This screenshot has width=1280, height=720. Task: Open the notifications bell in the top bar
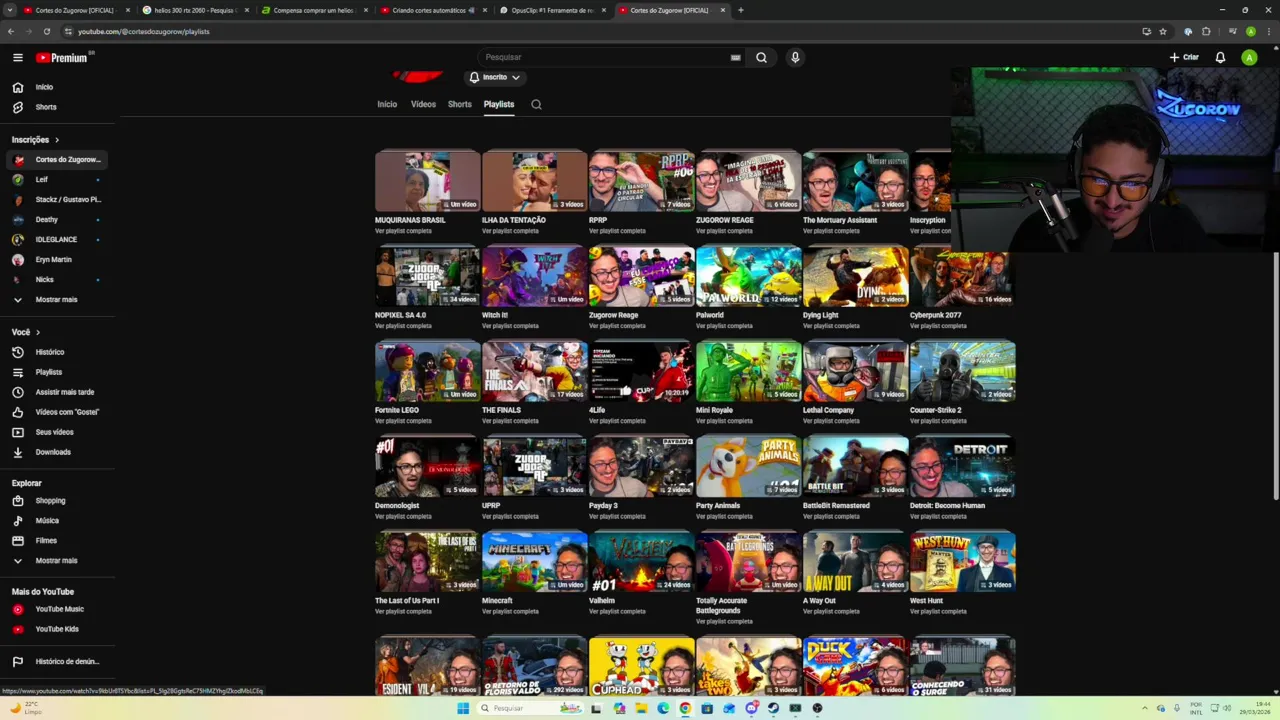1220,57
